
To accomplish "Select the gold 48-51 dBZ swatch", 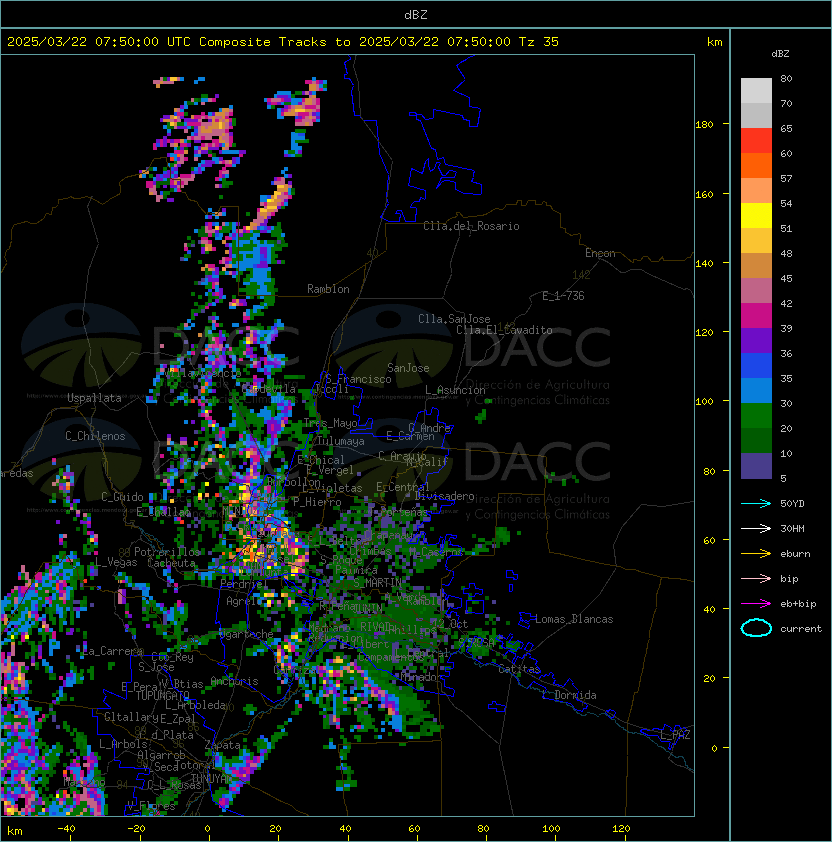I will coord(756,241).
